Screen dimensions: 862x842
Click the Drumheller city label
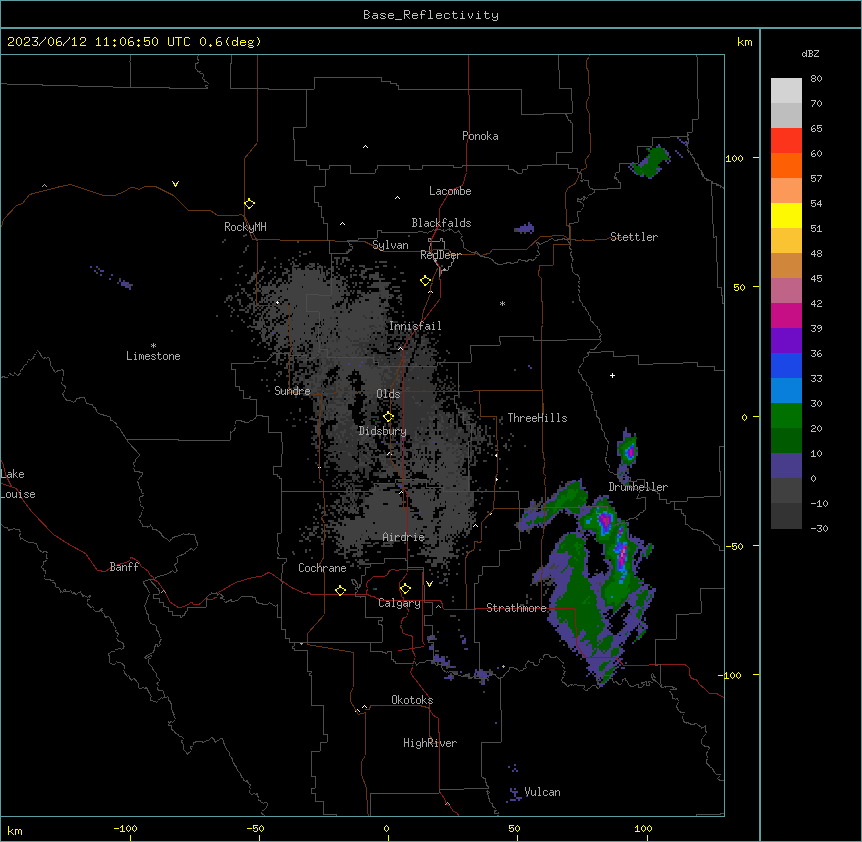click(x=638, y=487)
